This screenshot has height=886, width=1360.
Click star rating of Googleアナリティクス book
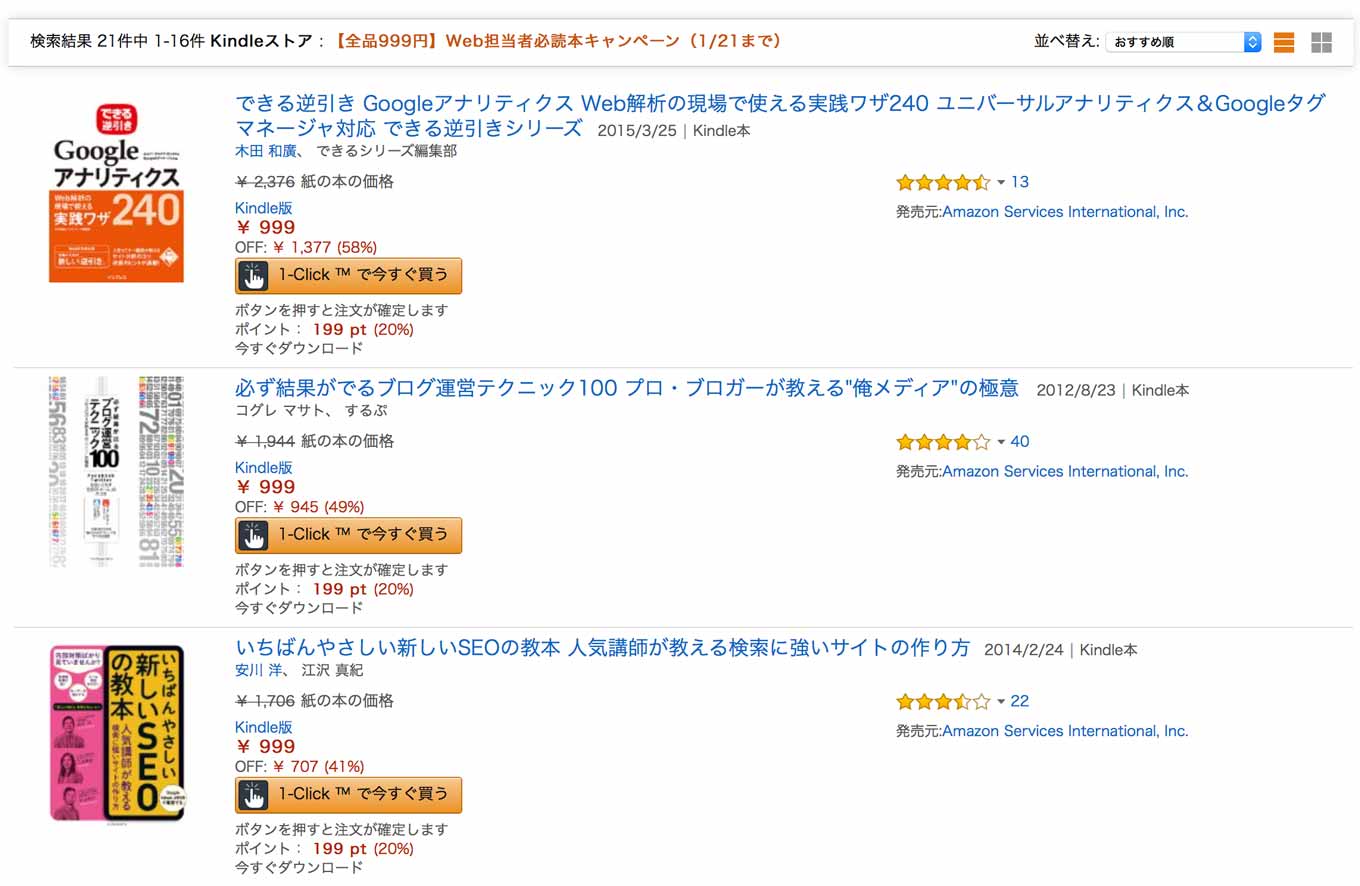943,182
